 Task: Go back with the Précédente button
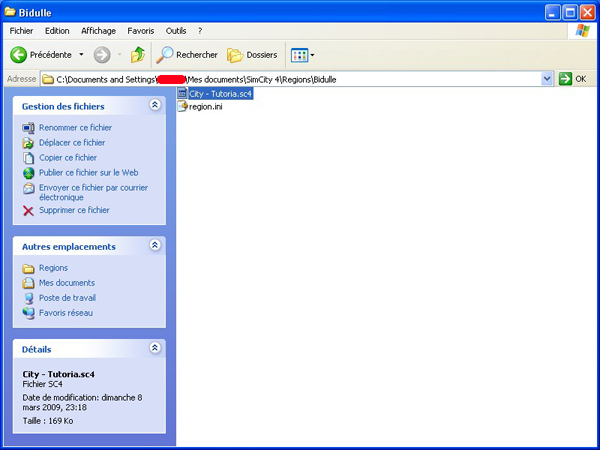[x=41, y=55]
